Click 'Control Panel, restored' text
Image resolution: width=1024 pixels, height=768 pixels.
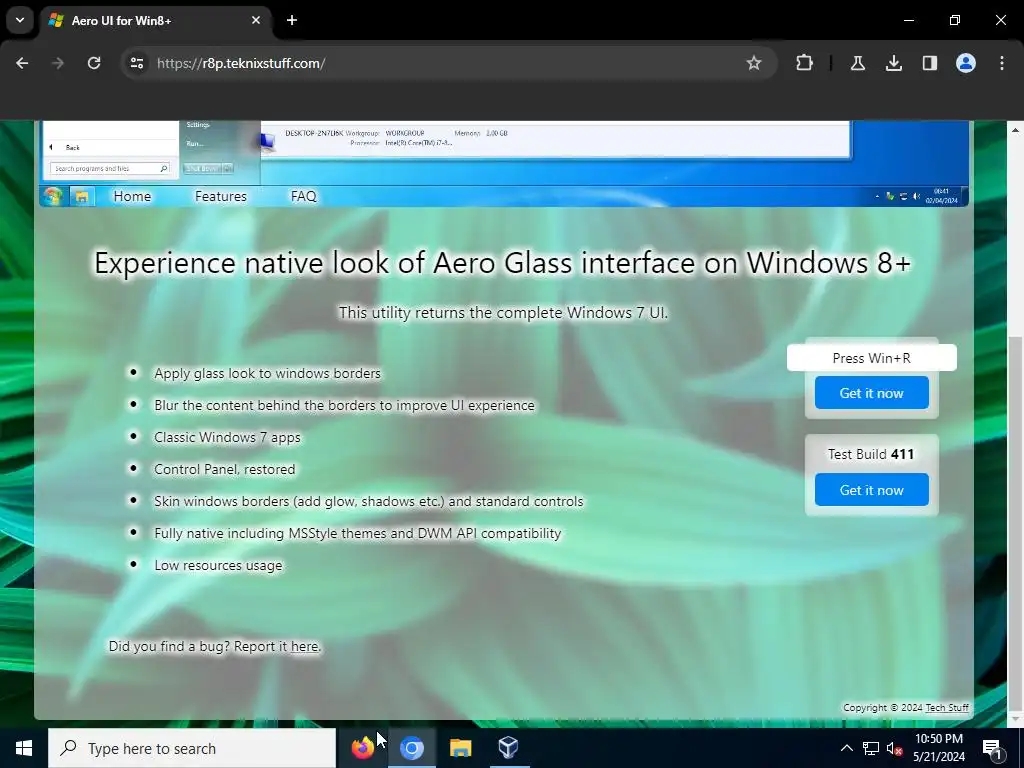tap(225, 470)
